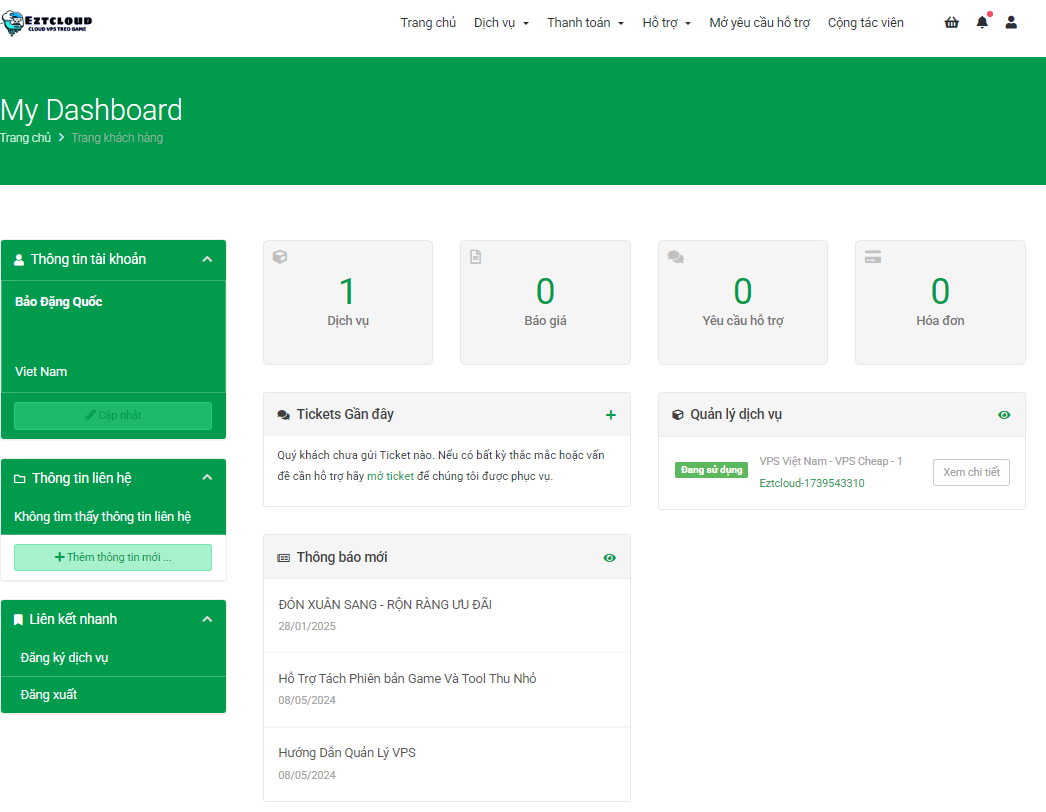
Task: Click the mở ticket link
Action: click(390, 476)
